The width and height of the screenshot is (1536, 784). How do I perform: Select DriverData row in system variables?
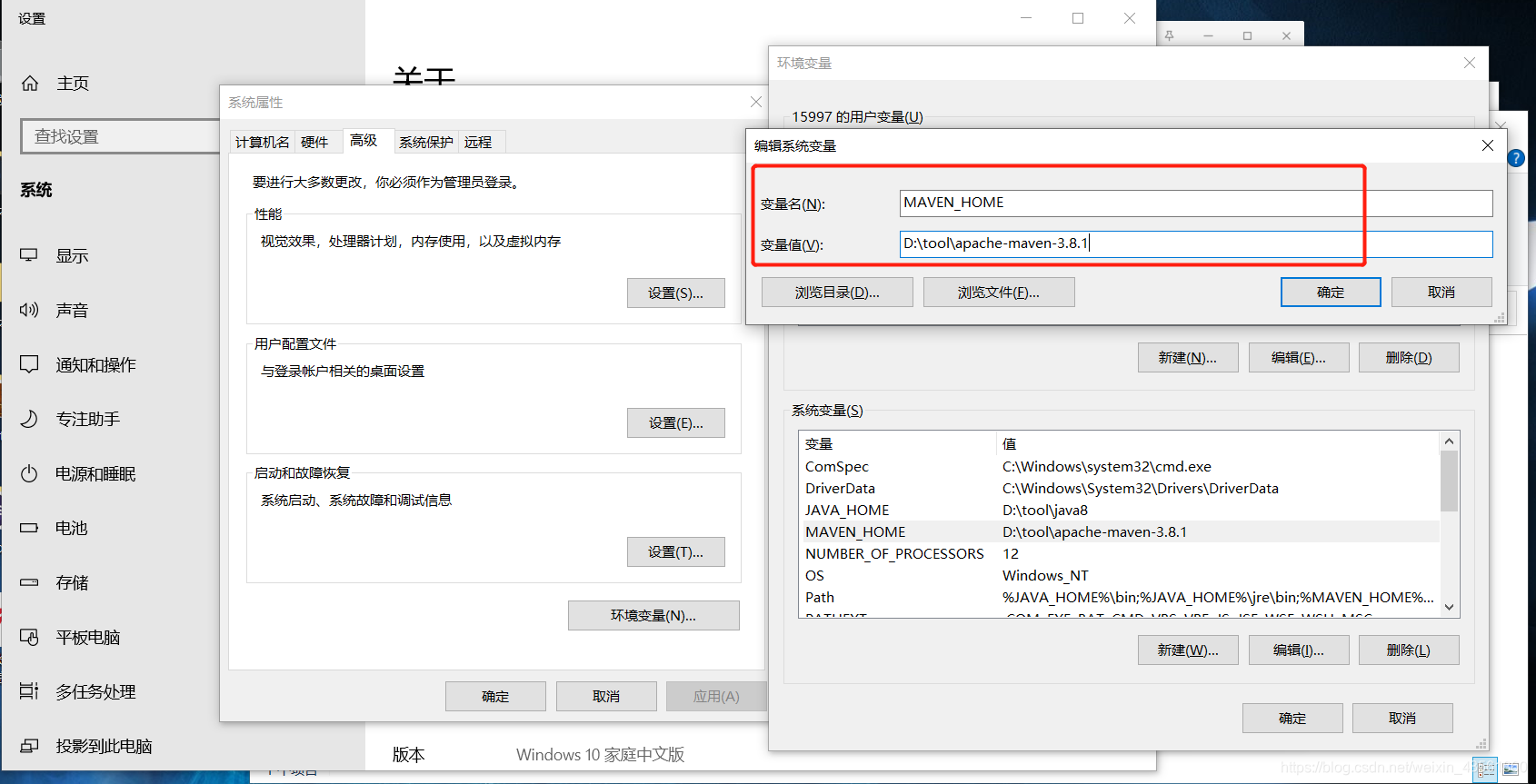(x=1119, y=489)
